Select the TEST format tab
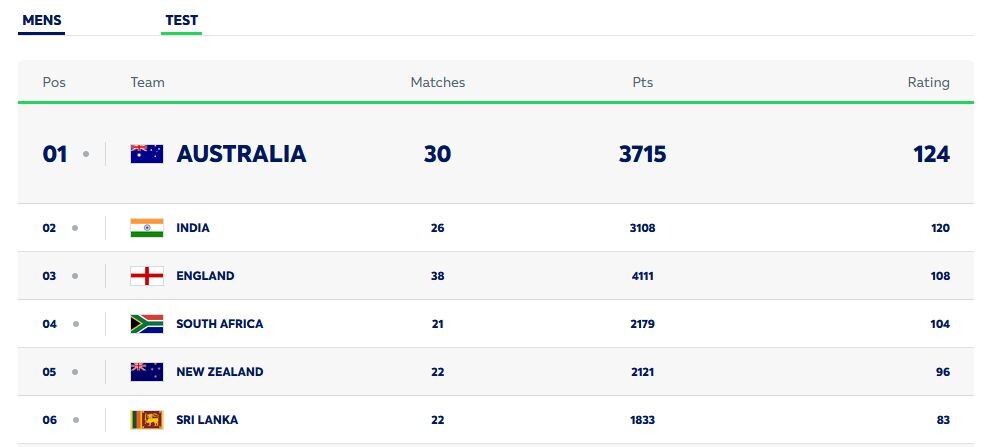This screenshot has width=984, height=447. point(181,21)
